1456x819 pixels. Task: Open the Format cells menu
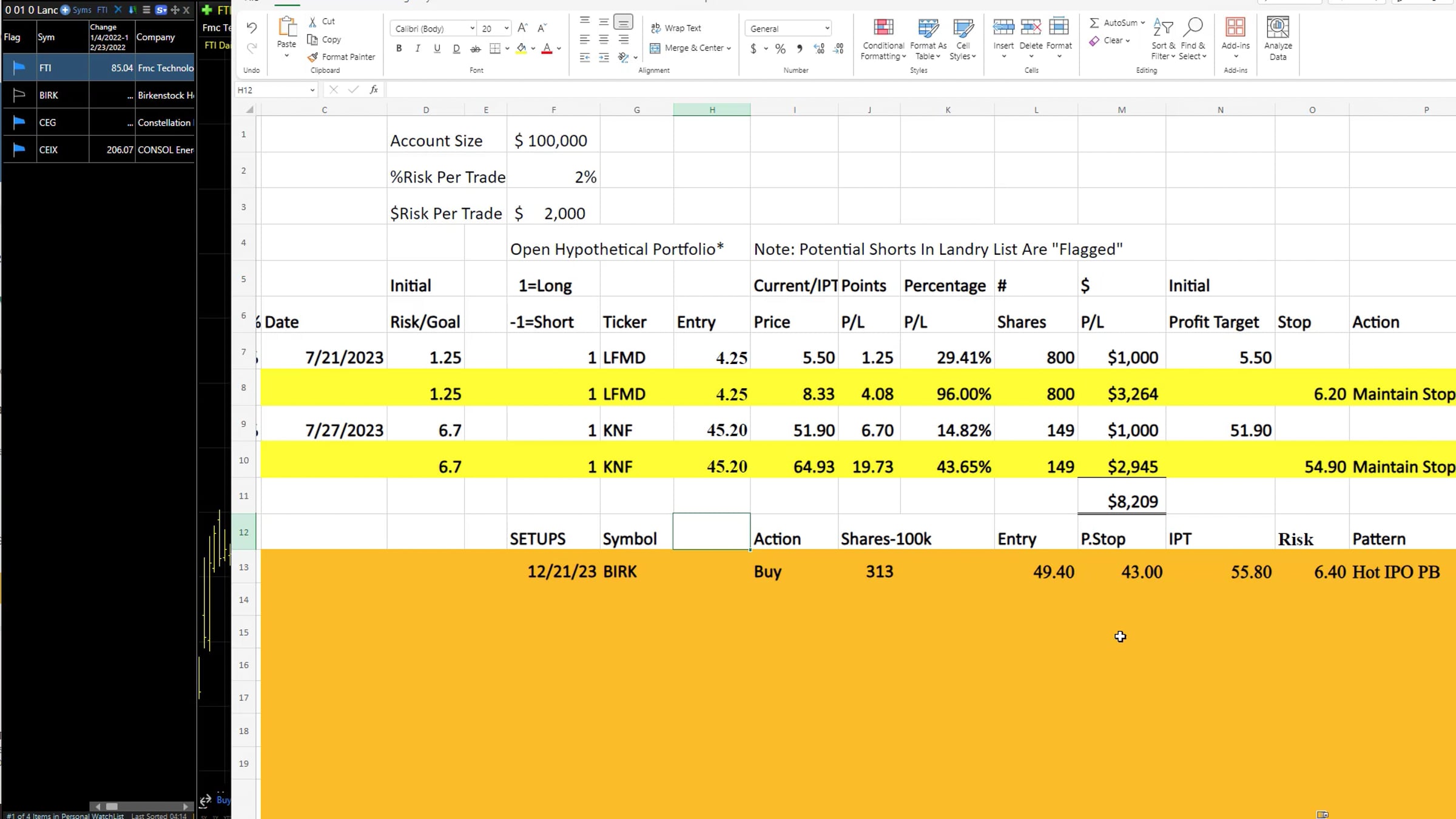click(x=1059, y=39)
